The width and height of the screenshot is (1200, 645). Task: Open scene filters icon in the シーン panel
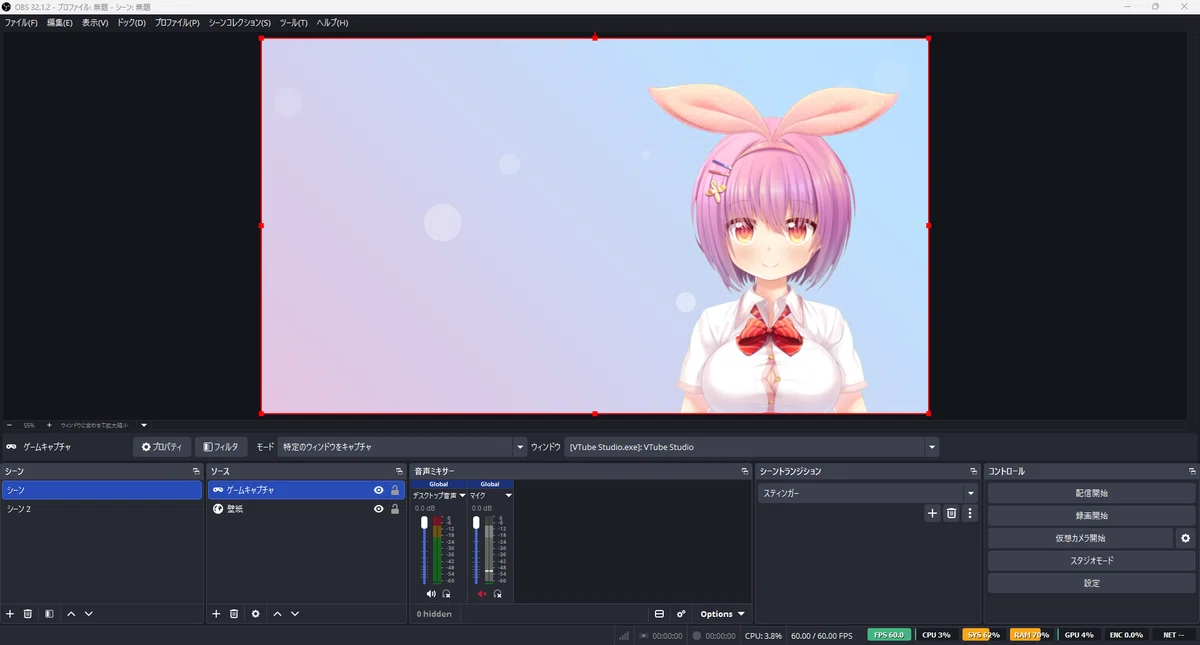(x=49, y=614)
